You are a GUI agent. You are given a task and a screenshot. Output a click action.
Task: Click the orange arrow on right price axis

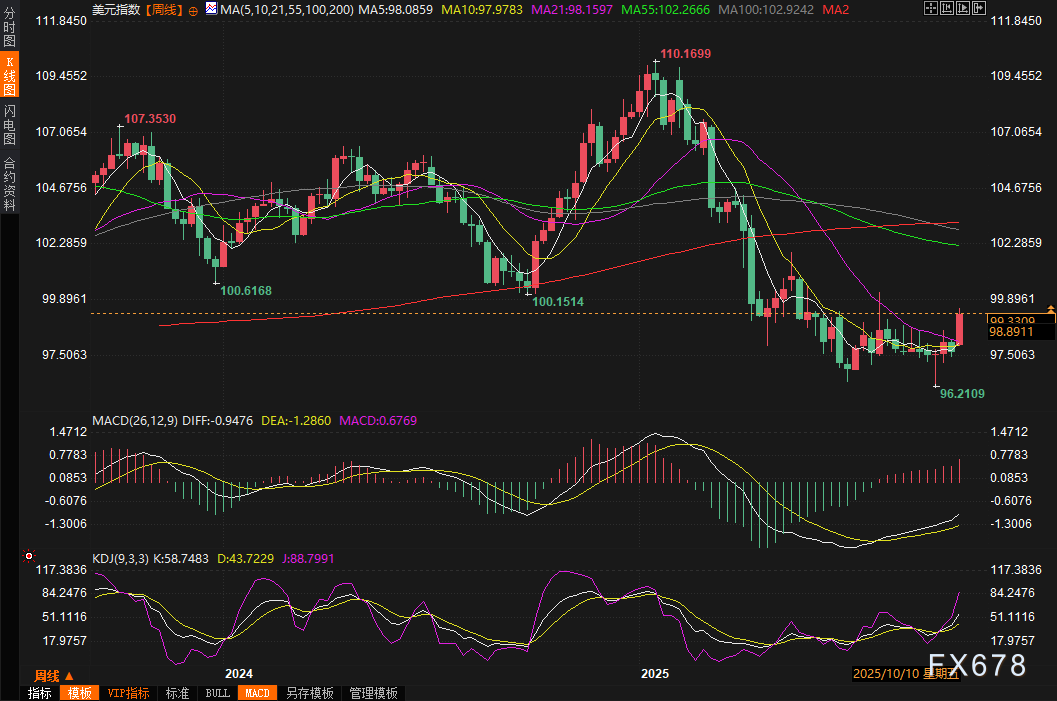pos(1050,308)
